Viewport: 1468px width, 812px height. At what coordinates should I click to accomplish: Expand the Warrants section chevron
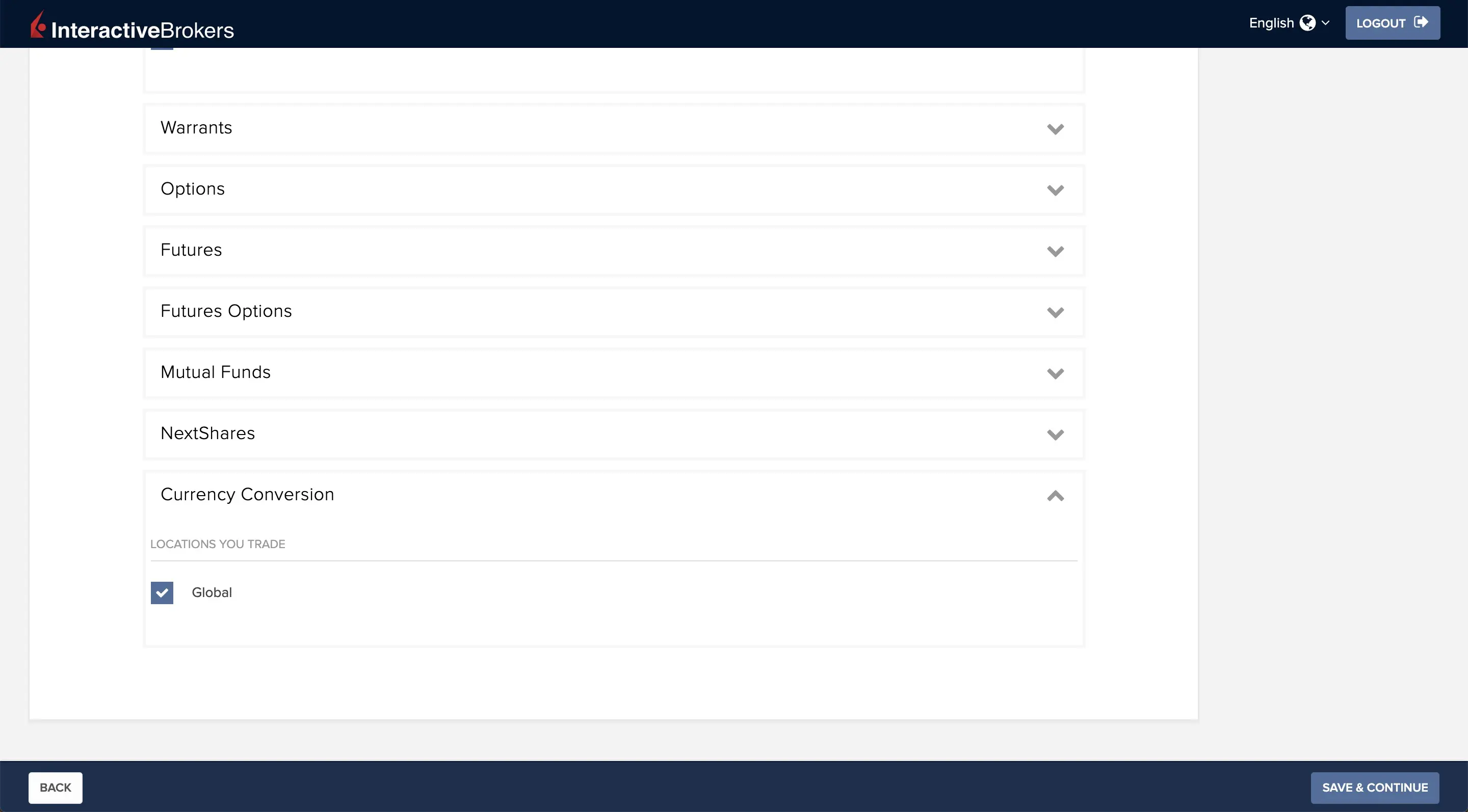click(1056, 129)
